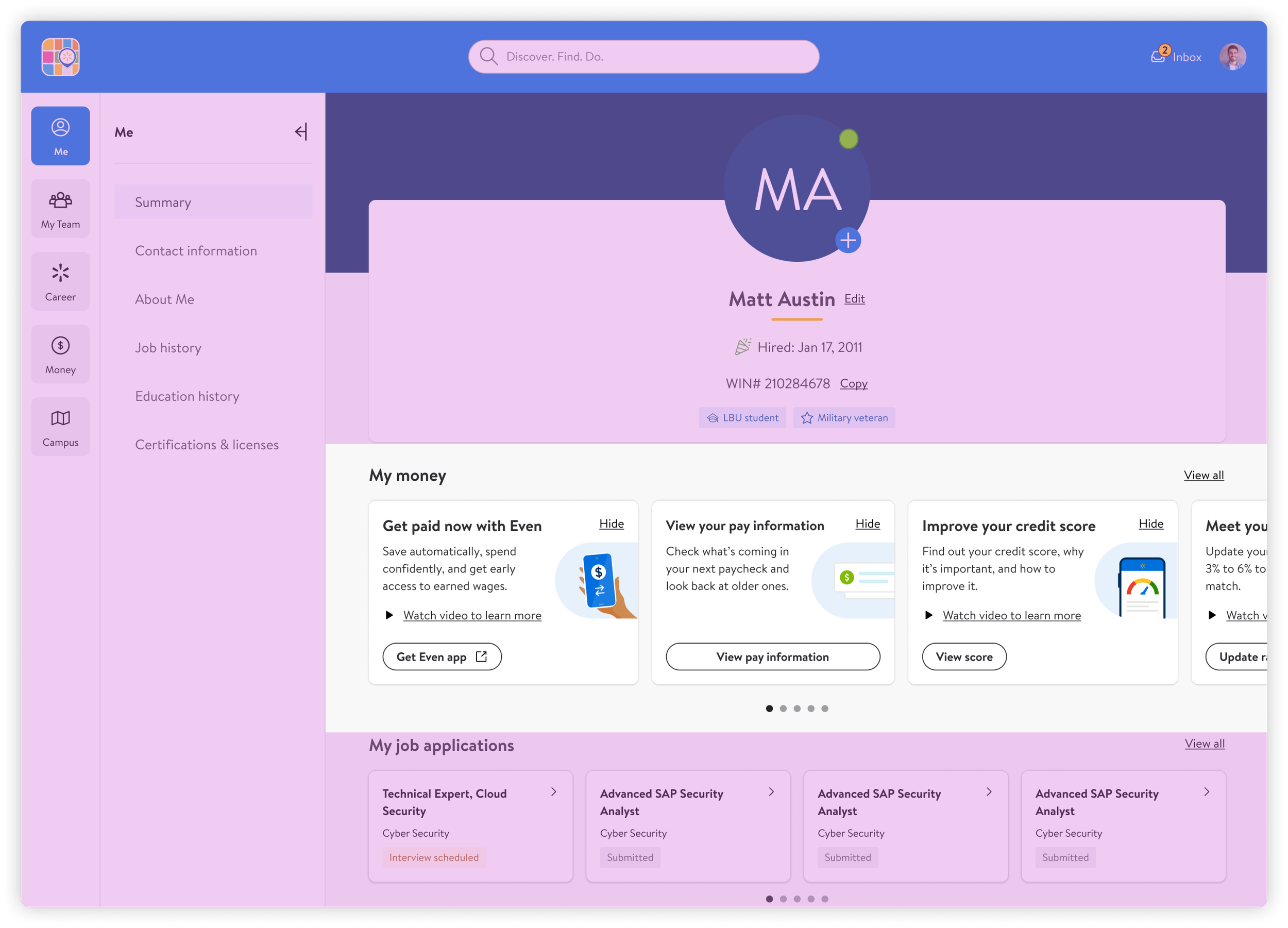1288x928 pixels.
Task: Jump to last job applications carousel dot
Action: 825,899
